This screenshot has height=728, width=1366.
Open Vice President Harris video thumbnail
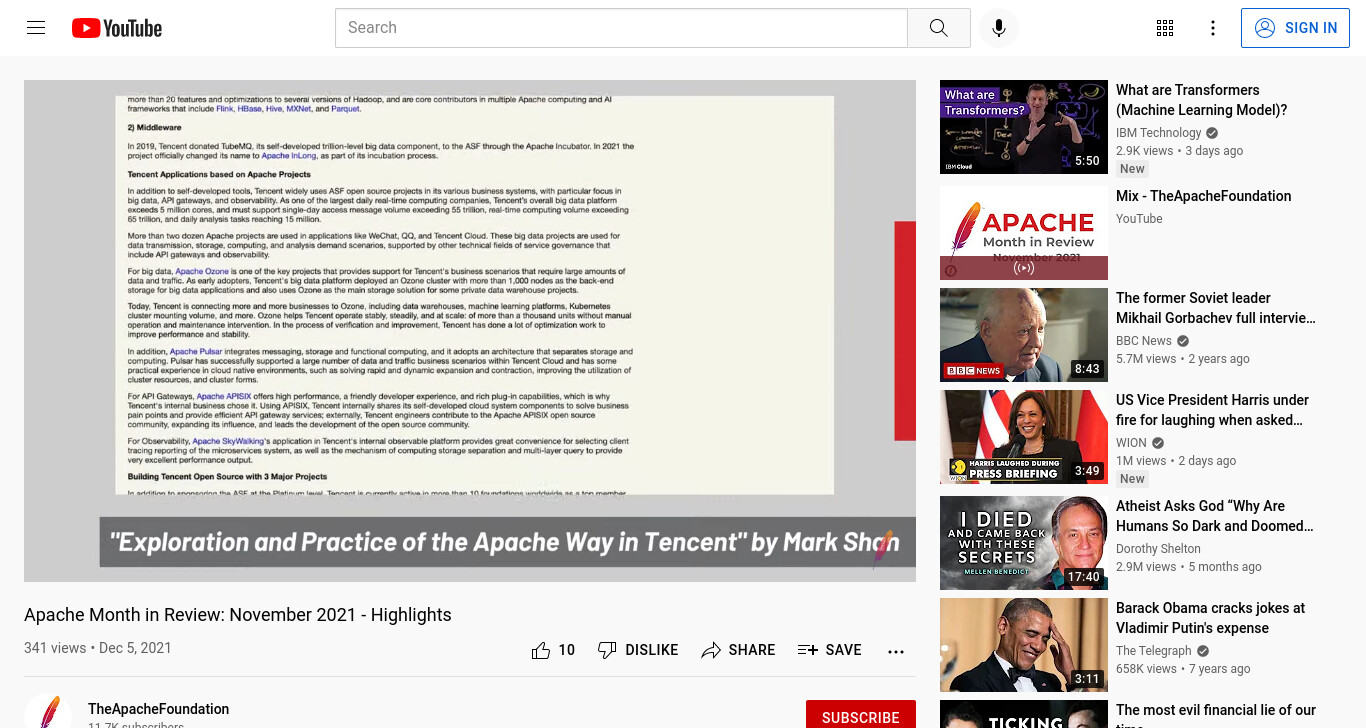pos(1024,437)
